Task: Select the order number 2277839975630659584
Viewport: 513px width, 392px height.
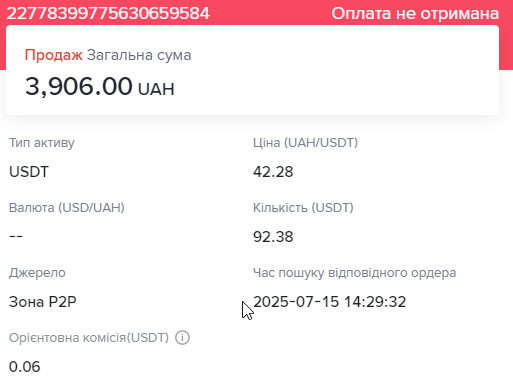Action: click(108, 13)
